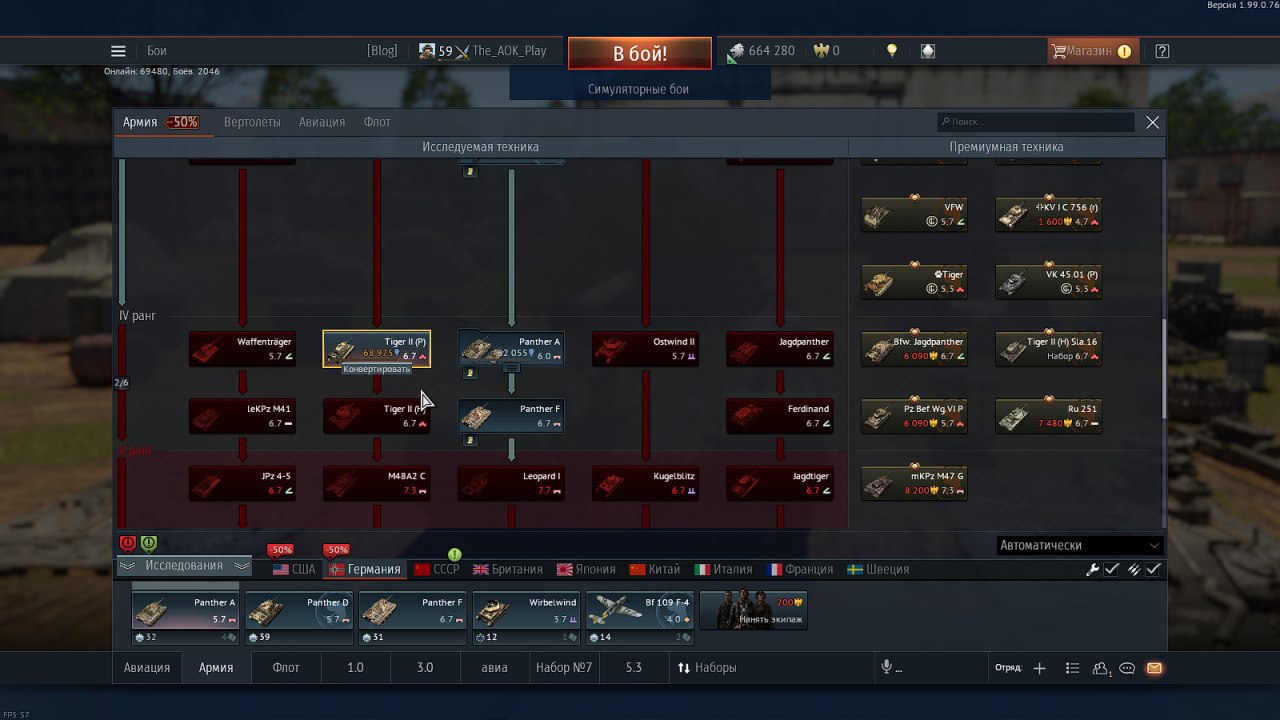
Task: Select the США nation tab
Action: click(x=294, y=569)
